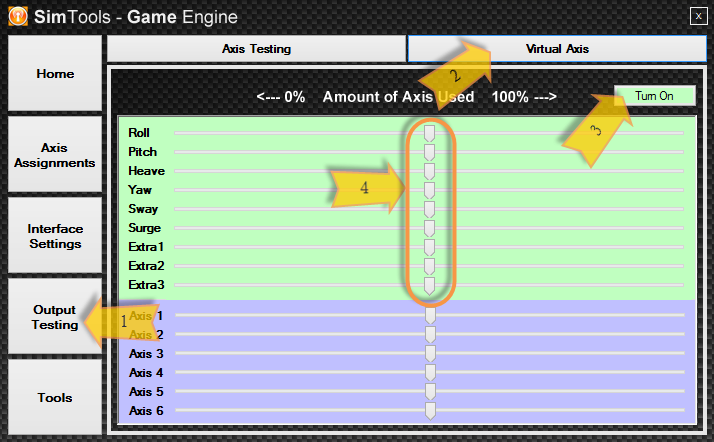Click the Axis 6 slider handle

tap(430, 411)
